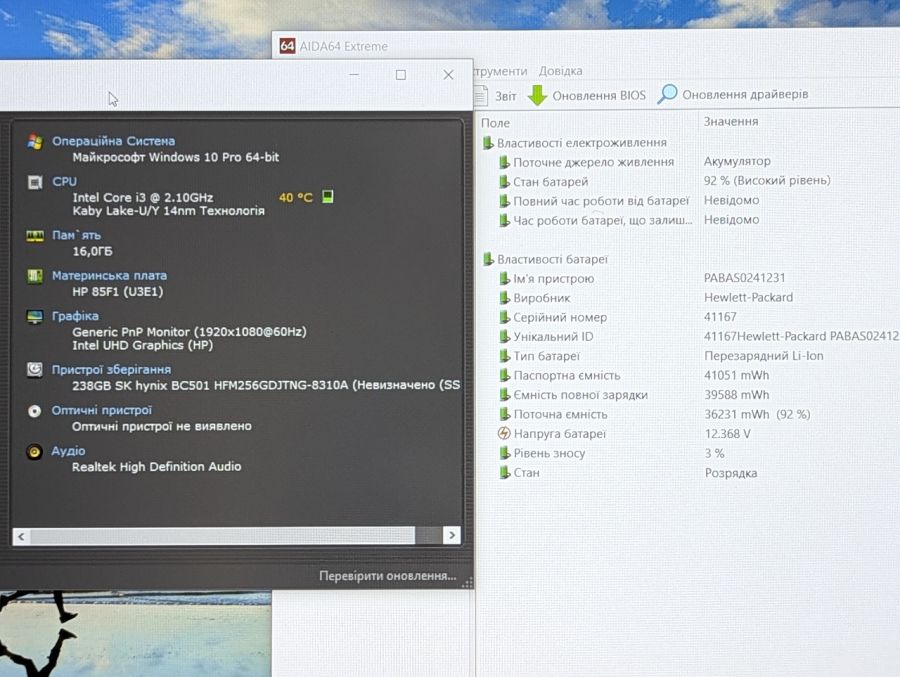Click the Windows flag icon beside Операційна Система
This screenshot has width=900, height=677.
click(x=35, y=142)
